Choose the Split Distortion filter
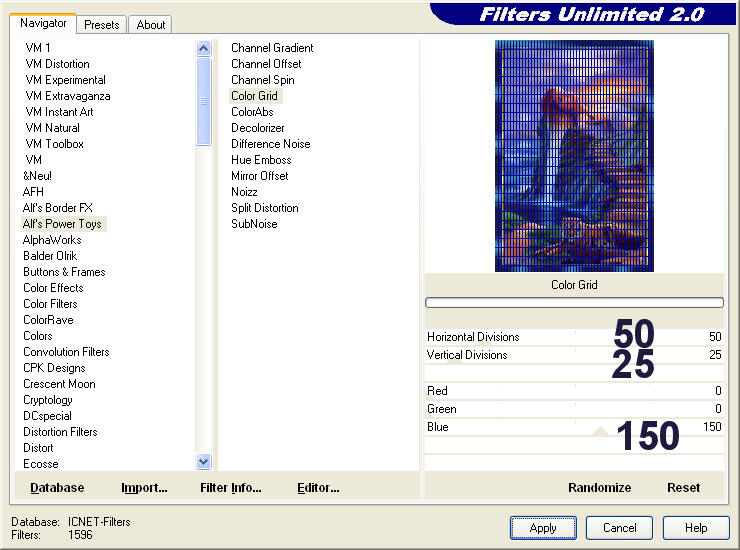This screenshot has width=740, height=550. 265,209
